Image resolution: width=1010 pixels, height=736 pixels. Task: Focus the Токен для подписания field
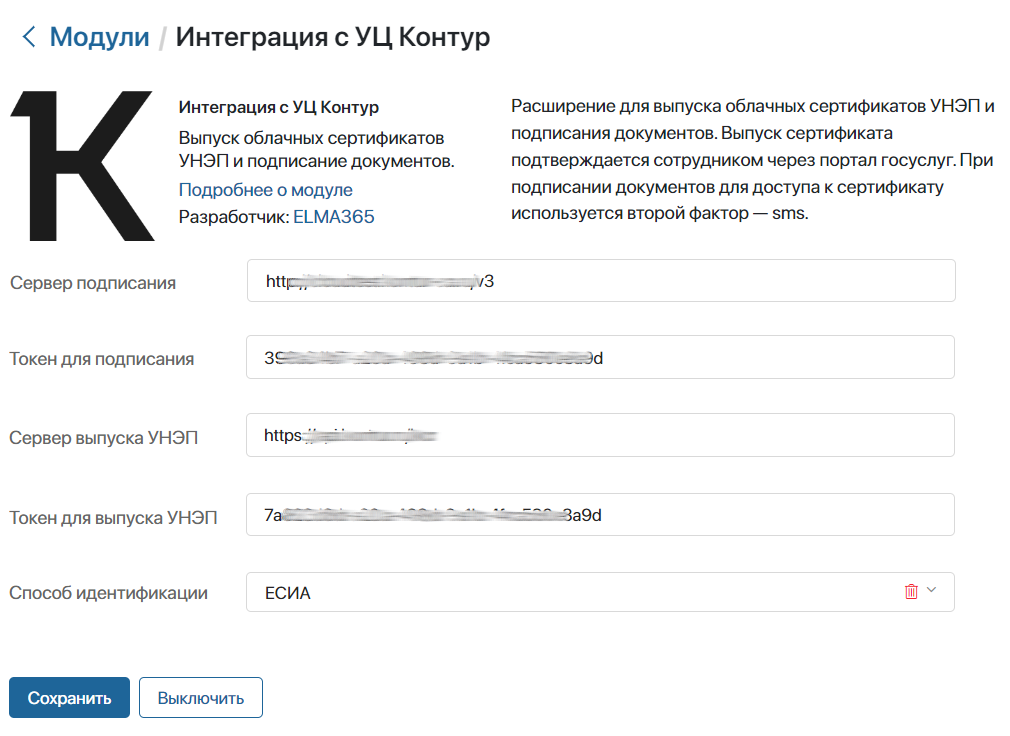pos(600,357)
